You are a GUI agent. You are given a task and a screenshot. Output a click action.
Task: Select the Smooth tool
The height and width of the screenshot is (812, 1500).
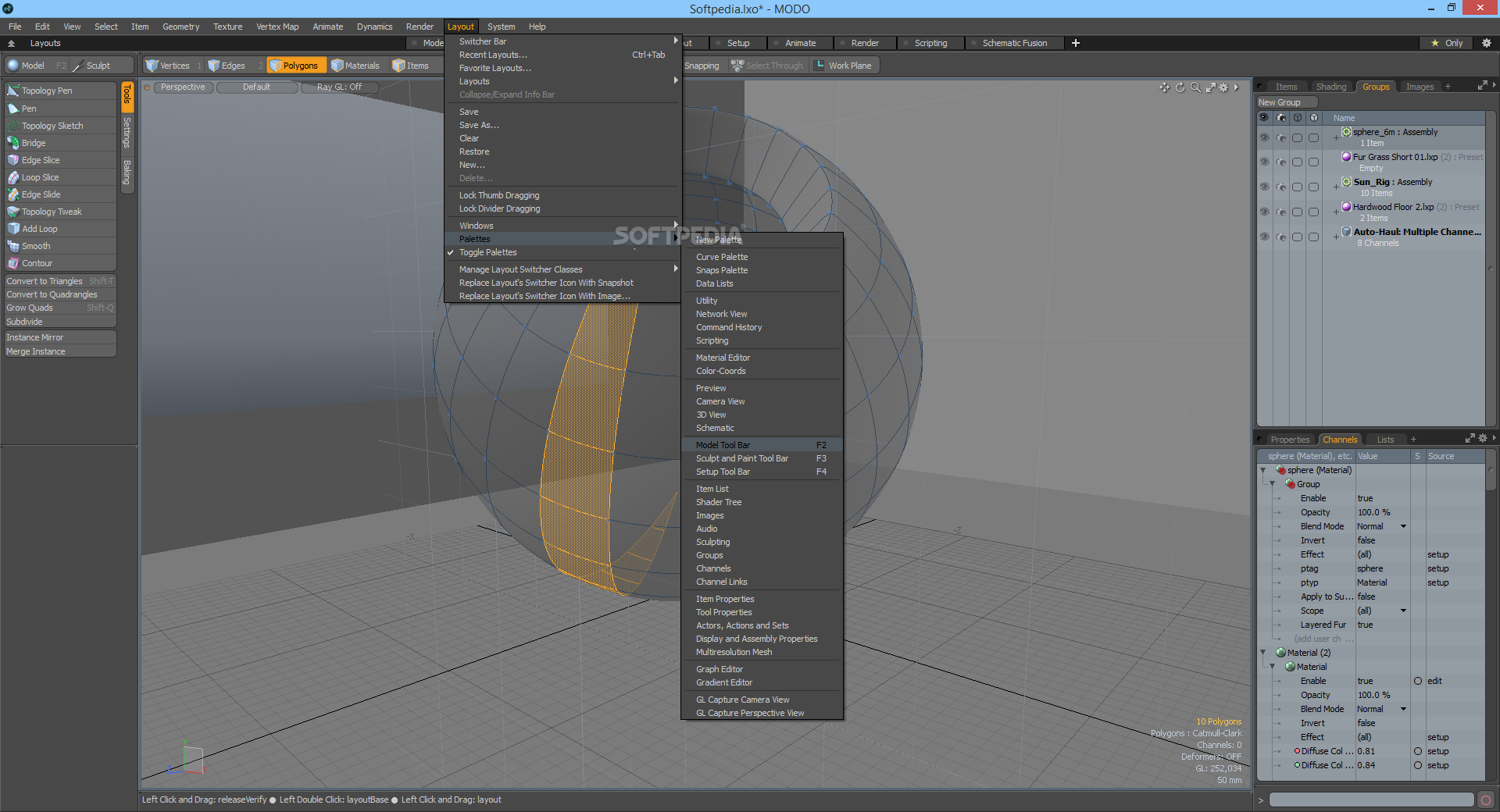pos(60,246)
